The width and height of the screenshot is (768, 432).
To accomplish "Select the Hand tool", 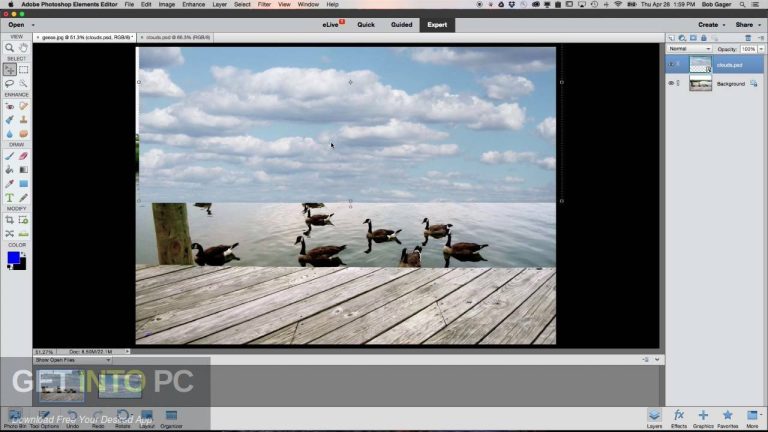I will (x=23, y=48).
